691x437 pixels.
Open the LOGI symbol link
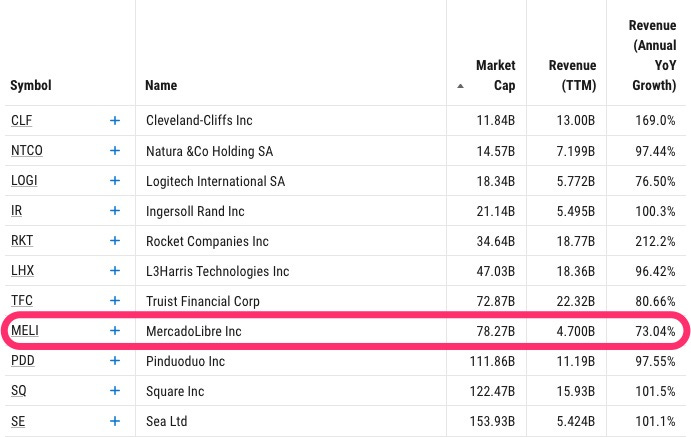pyautogui.click(x=24, y=180)
